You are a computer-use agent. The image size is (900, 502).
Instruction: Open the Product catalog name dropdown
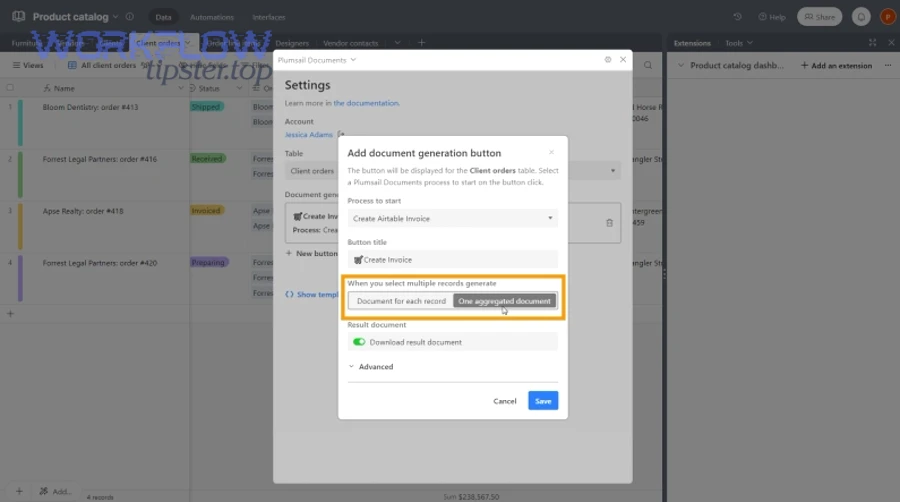(x=115, y=17)
